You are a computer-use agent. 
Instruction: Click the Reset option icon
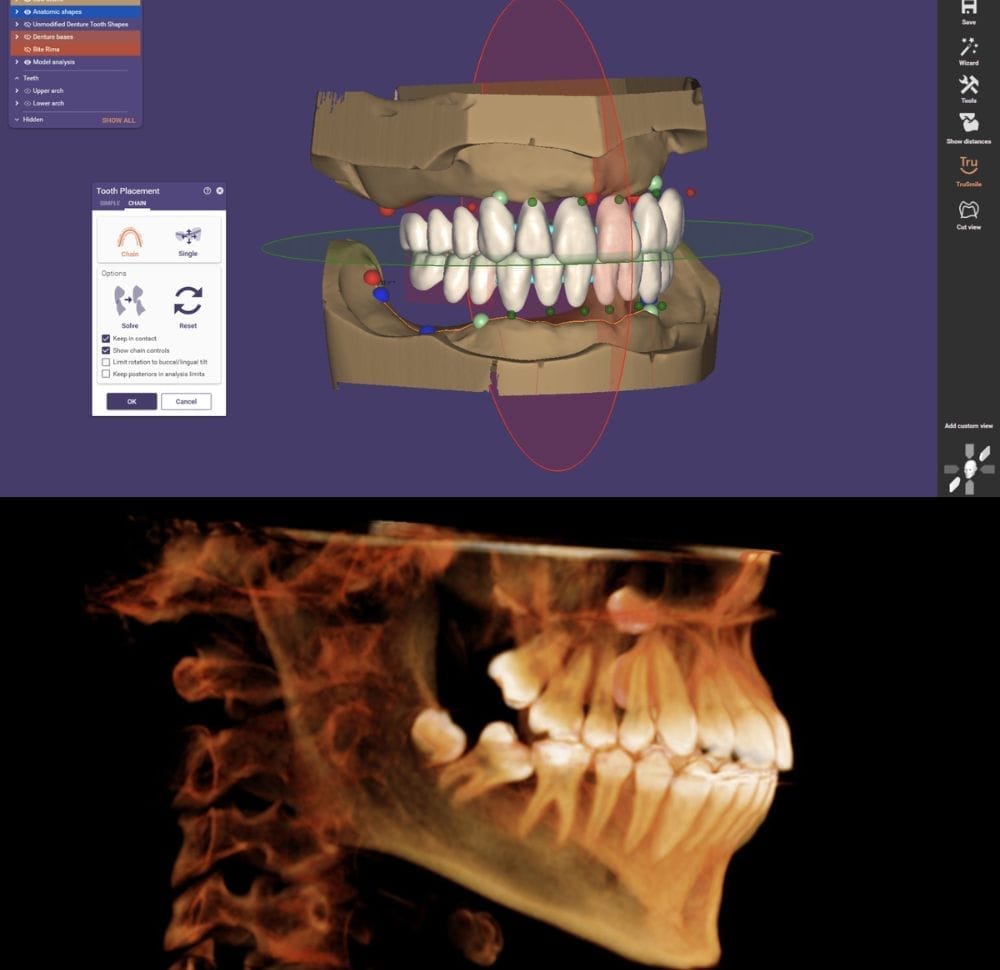click(189, 300)
